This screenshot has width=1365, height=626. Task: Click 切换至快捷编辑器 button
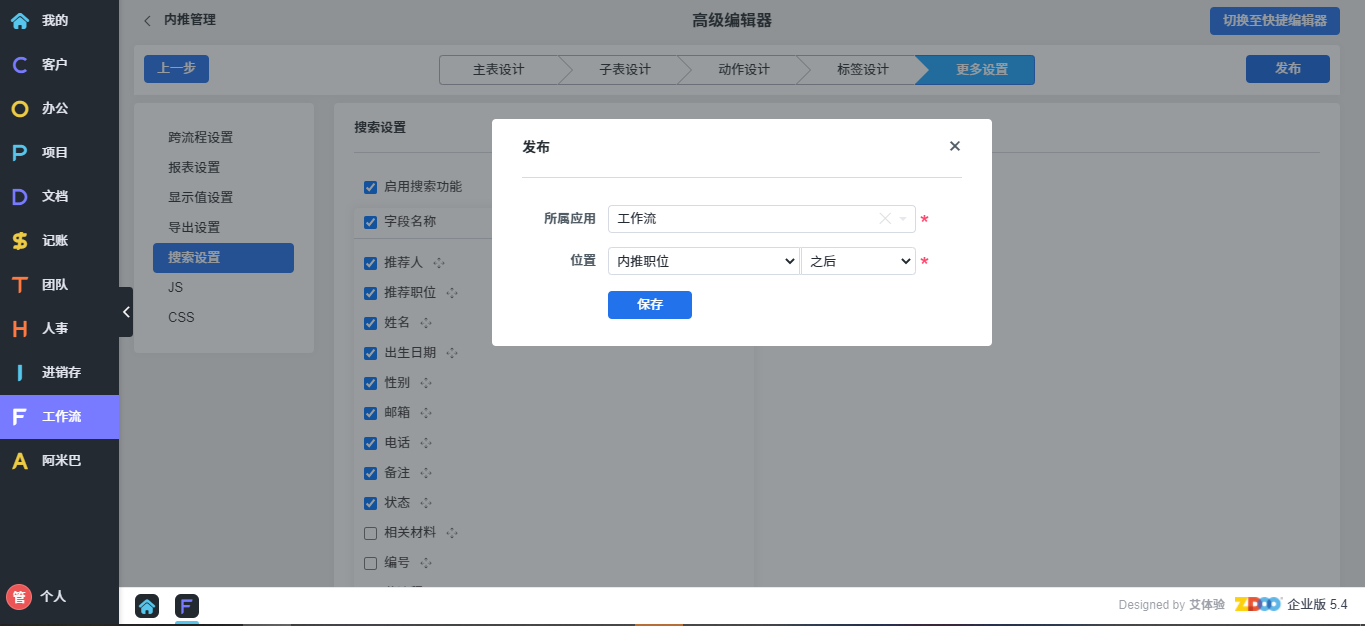1274,20
